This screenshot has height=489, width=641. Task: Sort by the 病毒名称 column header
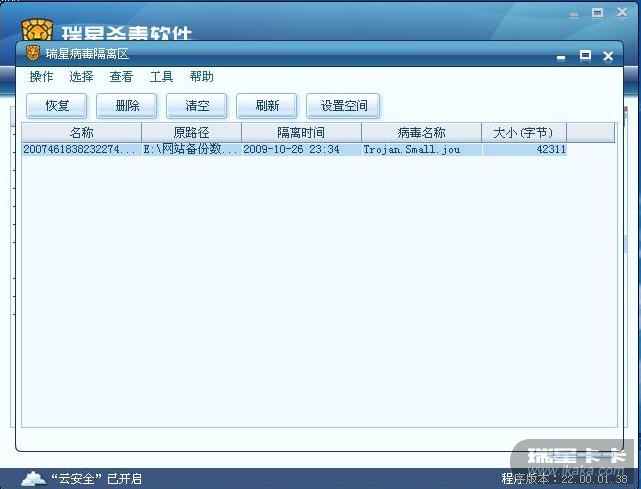(x=421, y=132)
